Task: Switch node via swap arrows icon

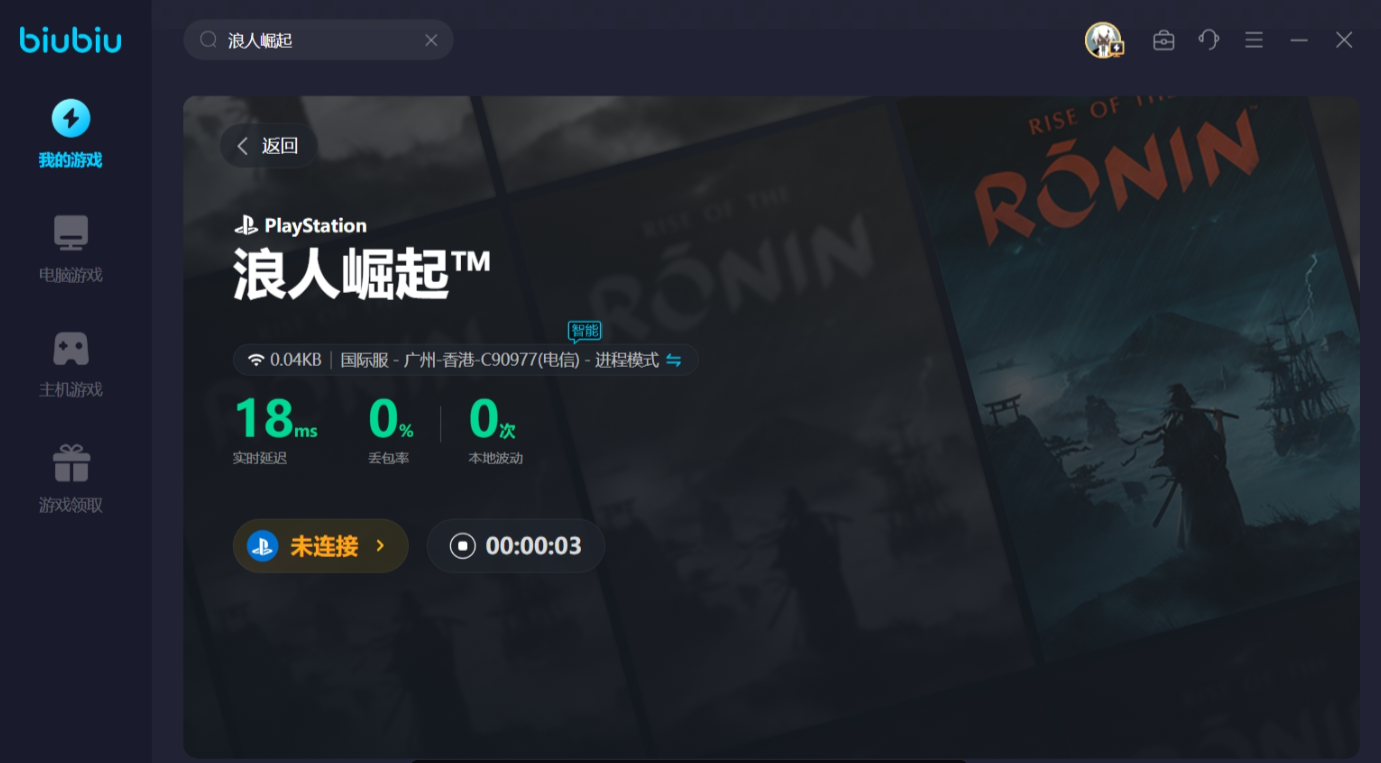Action: (x=674, y=360)
